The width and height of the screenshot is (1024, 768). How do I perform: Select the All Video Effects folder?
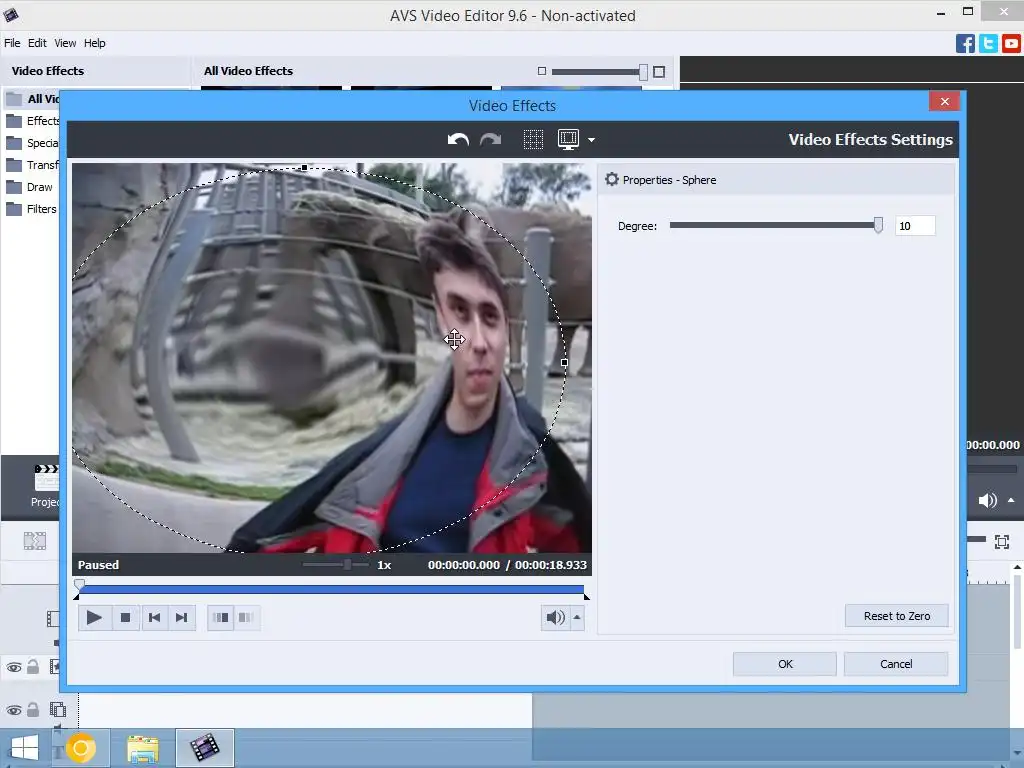click(x=33, y=99)
